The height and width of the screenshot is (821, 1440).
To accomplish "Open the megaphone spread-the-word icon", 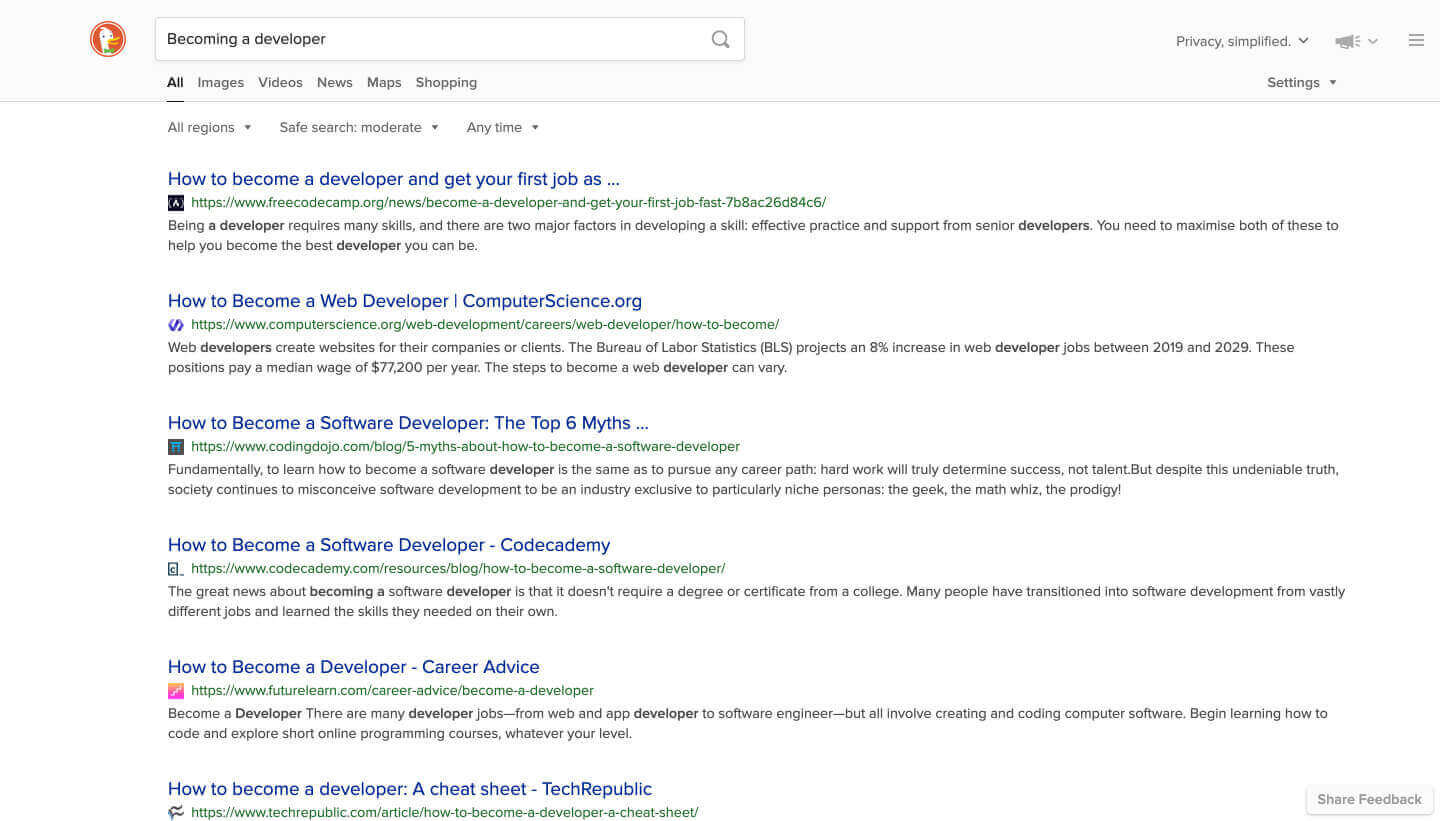I will point(1347,41).
